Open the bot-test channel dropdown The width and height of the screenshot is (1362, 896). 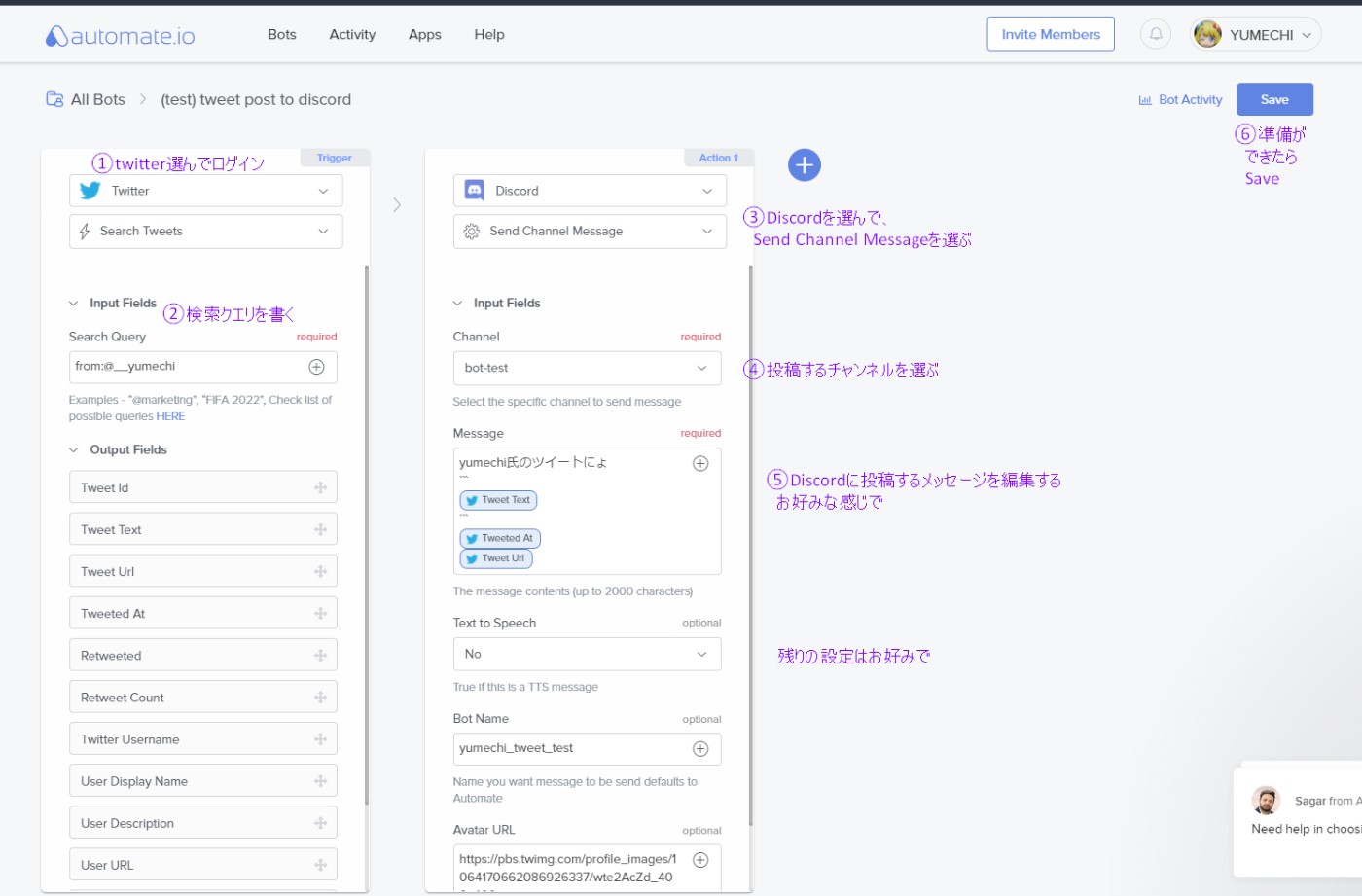click(x=588, y=368)
